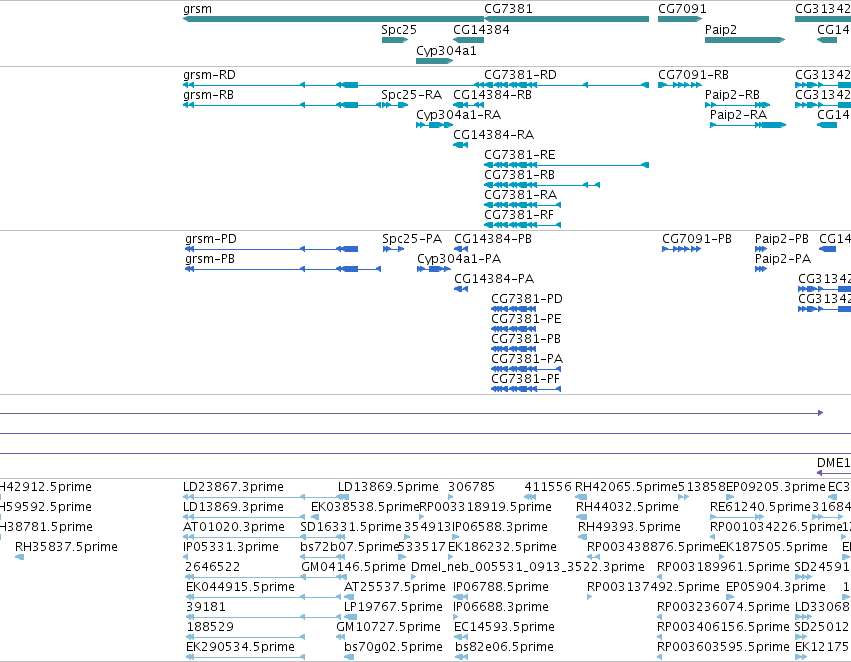Click the LD13869.5prime EST label

pos(388,487)
